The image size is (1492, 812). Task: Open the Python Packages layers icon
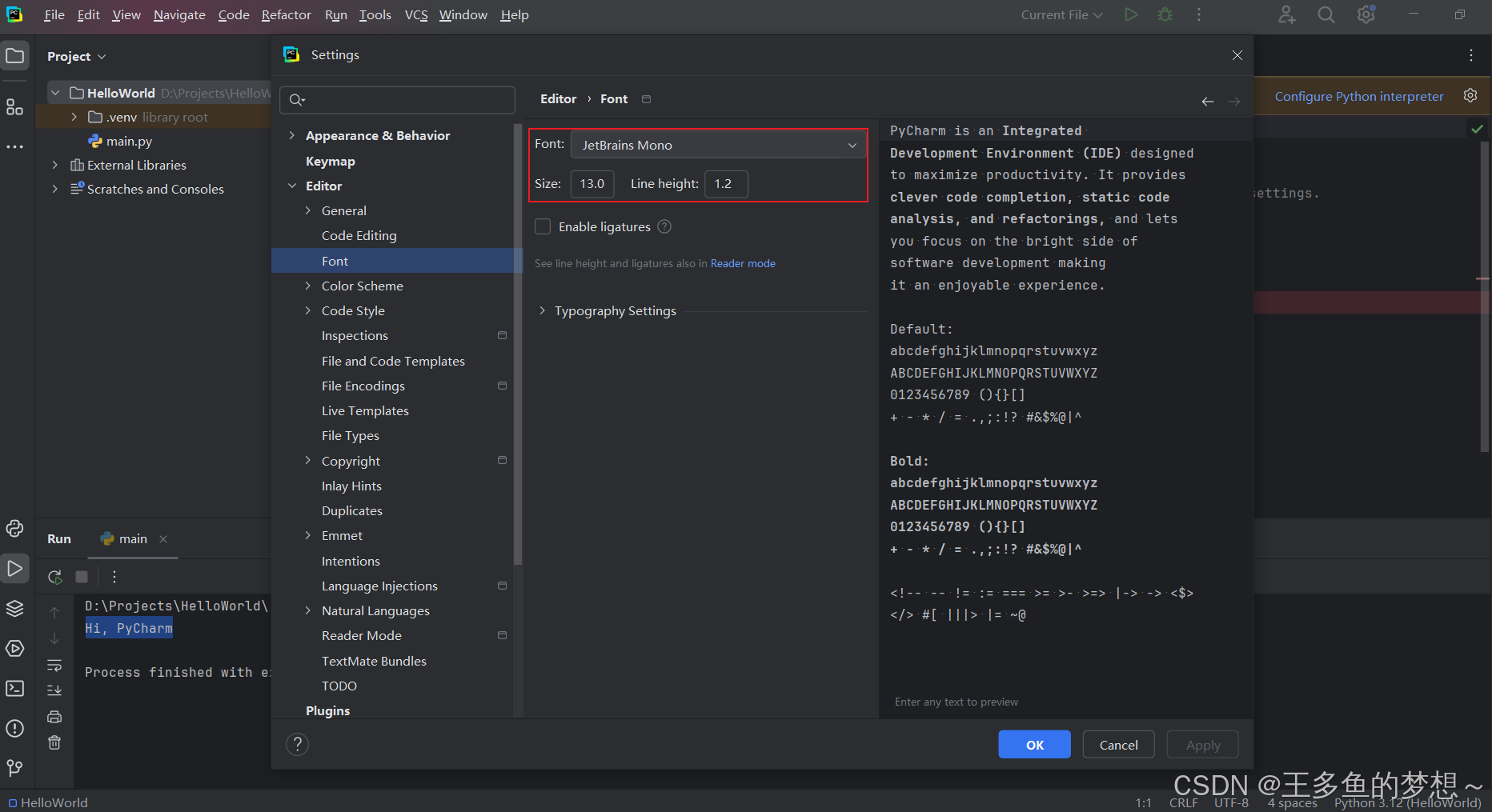coord(15,608)
